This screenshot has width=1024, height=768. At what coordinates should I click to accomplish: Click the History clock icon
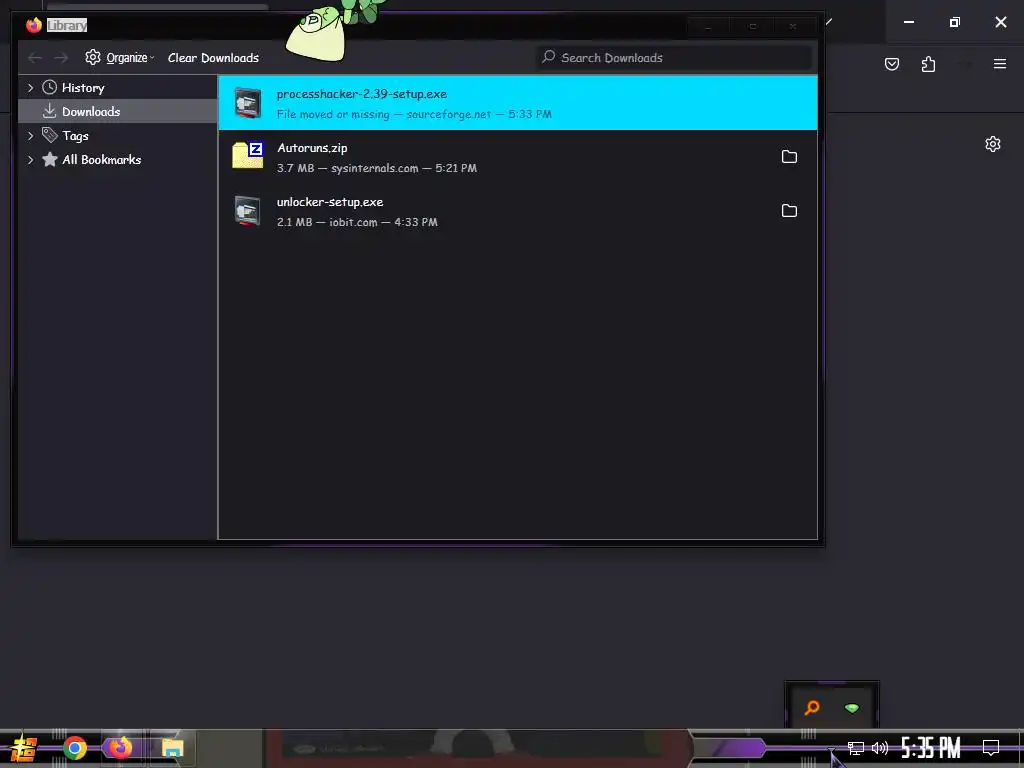point(50,87)
